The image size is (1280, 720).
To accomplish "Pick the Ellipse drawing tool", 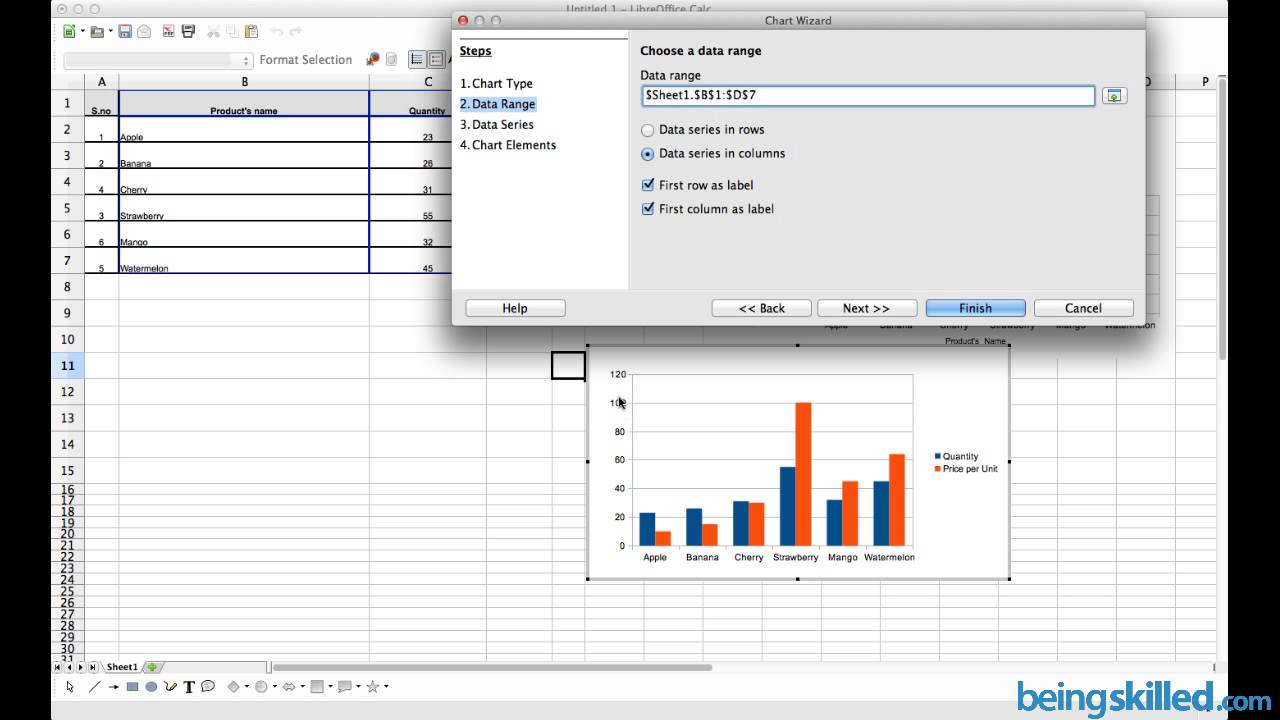I will (x=151, y=686).
